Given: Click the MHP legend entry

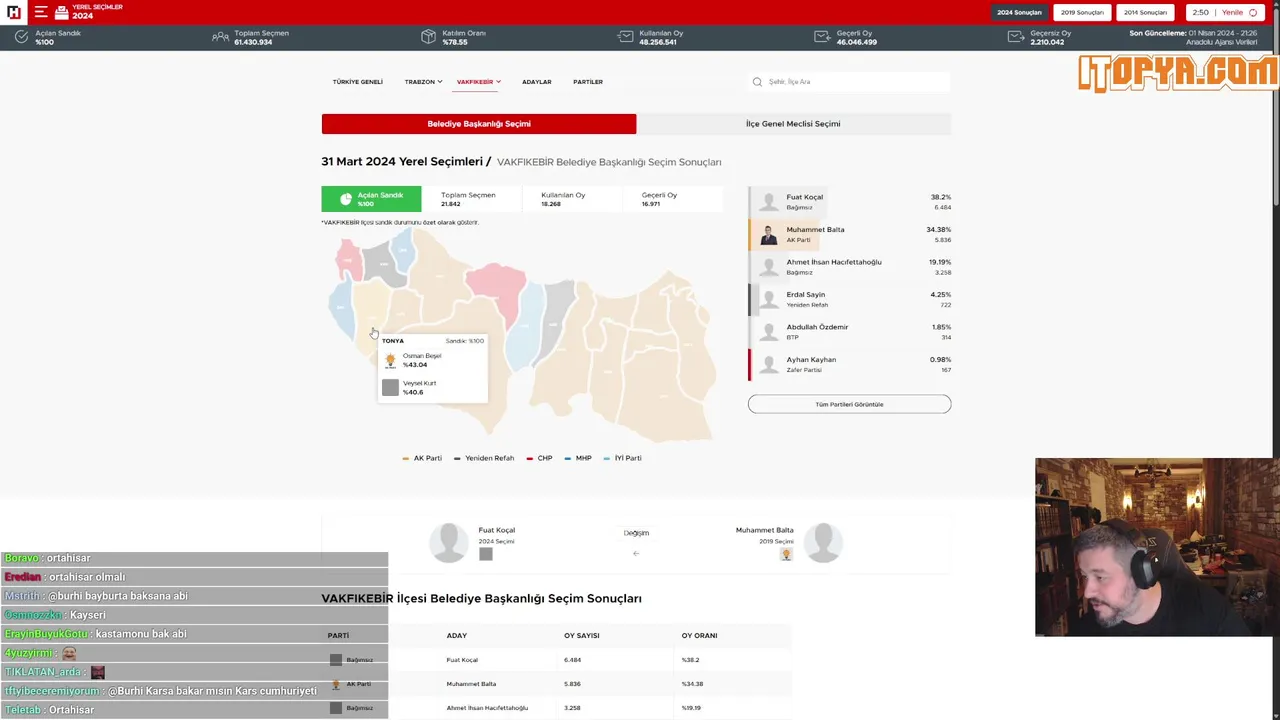Looking at the screenshot, I should (x=578, y=458).
